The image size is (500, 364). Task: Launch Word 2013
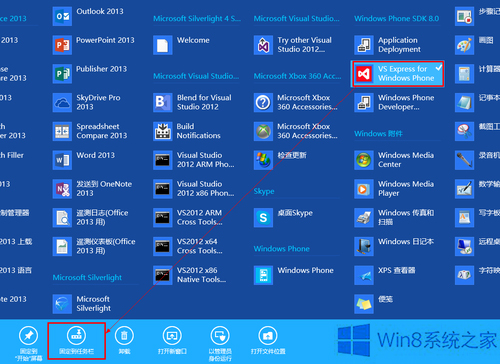(x=84, y=160)
